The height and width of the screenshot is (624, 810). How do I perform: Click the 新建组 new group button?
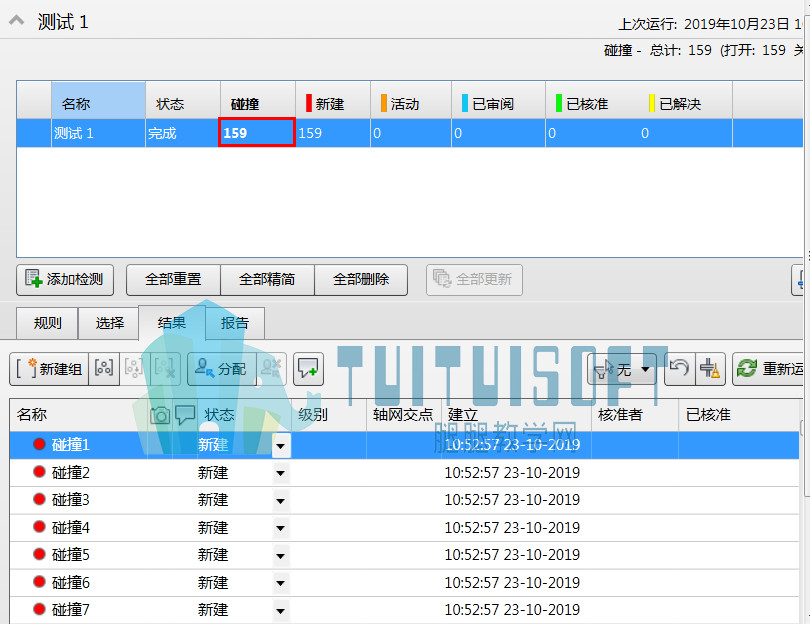tap(49, 369)
